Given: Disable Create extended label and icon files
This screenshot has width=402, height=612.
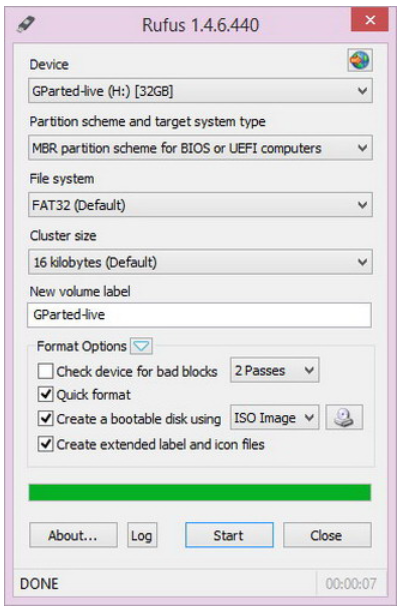Looking at the screenshot, I should click(x=45, y=444).
